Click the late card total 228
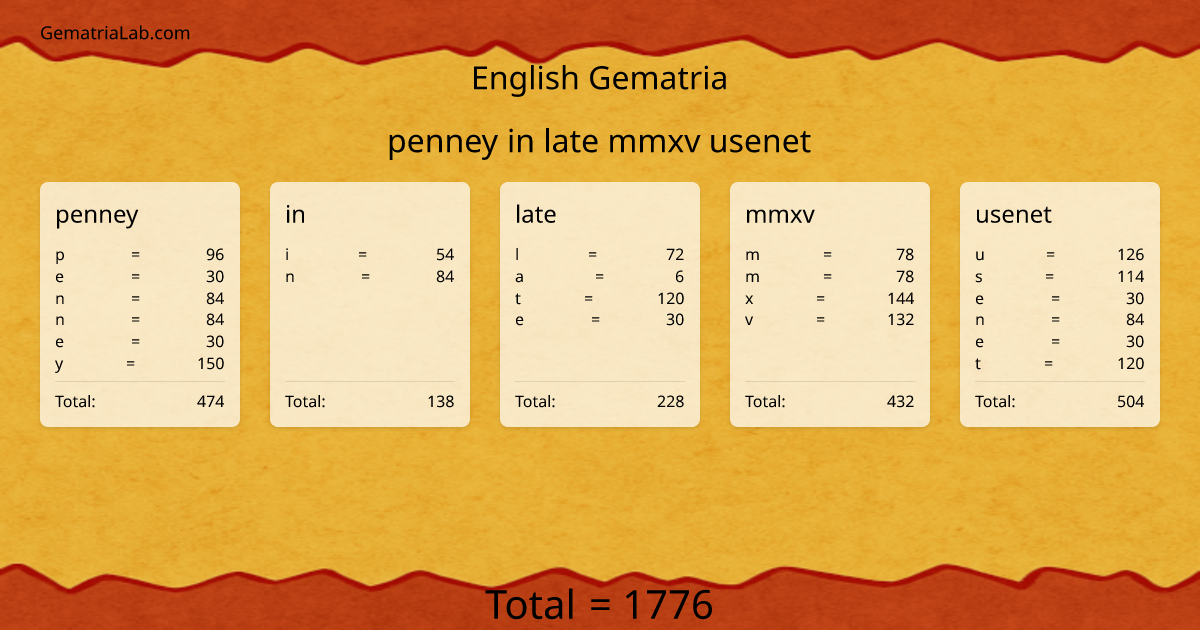Screen dimensions: 1200x630 pyautogui.click(x=671, y=402)
